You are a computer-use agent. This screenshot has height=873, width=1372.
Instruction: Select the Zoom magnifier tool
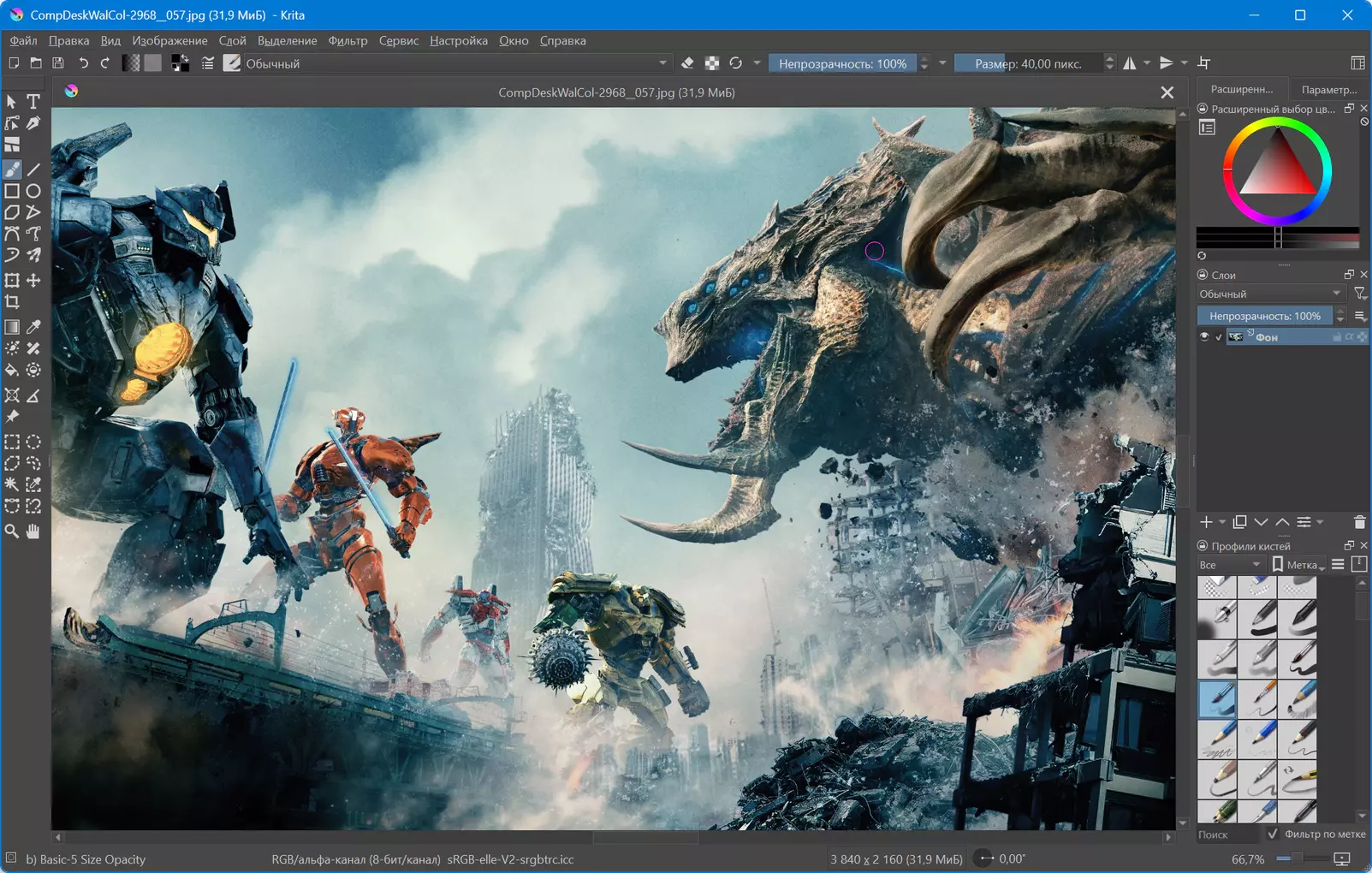[12, 532]
